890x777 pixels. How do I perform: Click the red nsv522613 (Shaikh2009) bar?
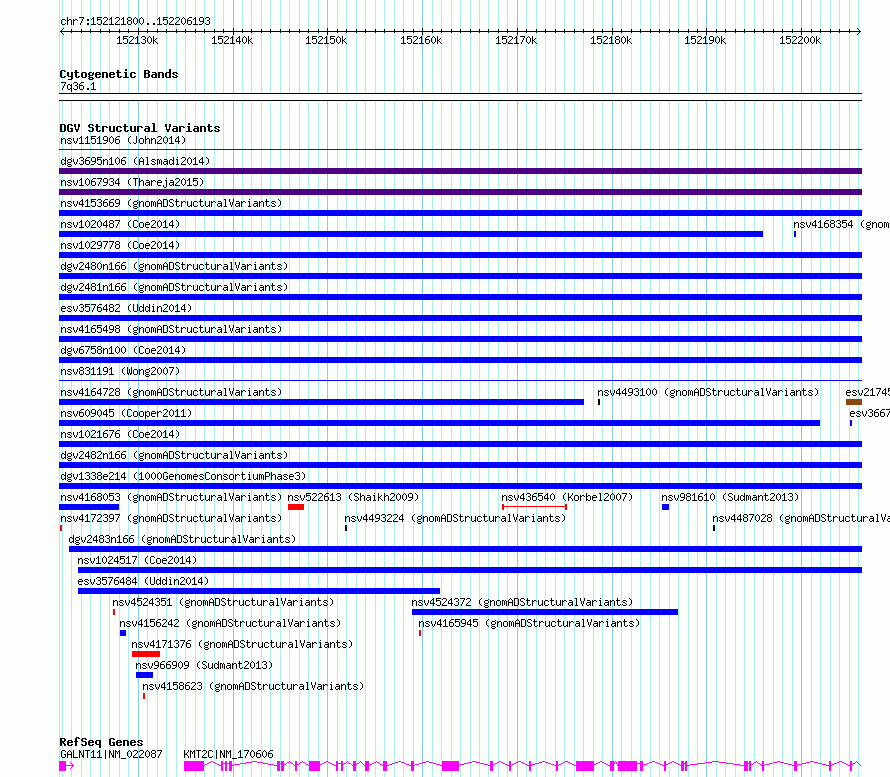click(296, 507)
